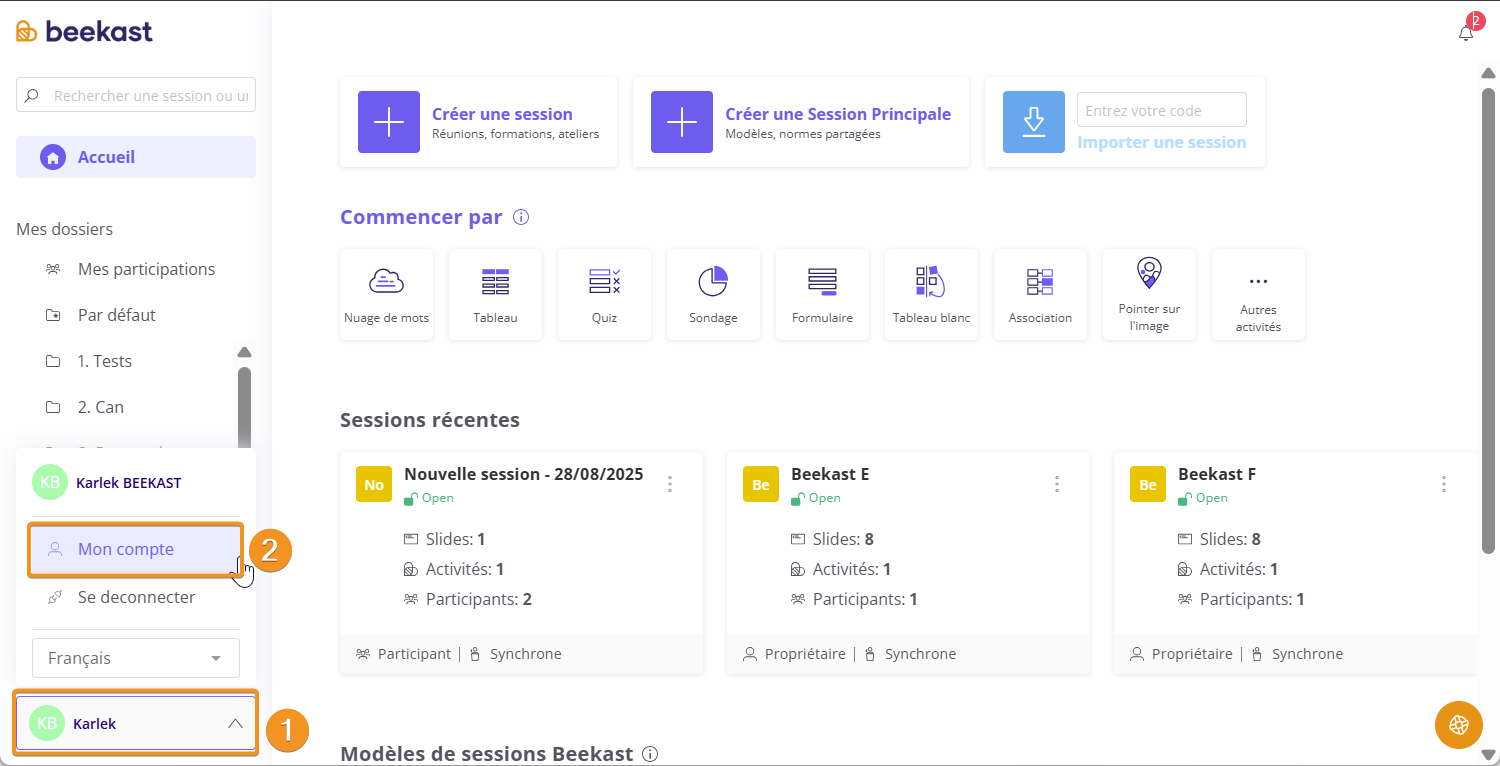Start a Sondage activity

pos(713,295)
